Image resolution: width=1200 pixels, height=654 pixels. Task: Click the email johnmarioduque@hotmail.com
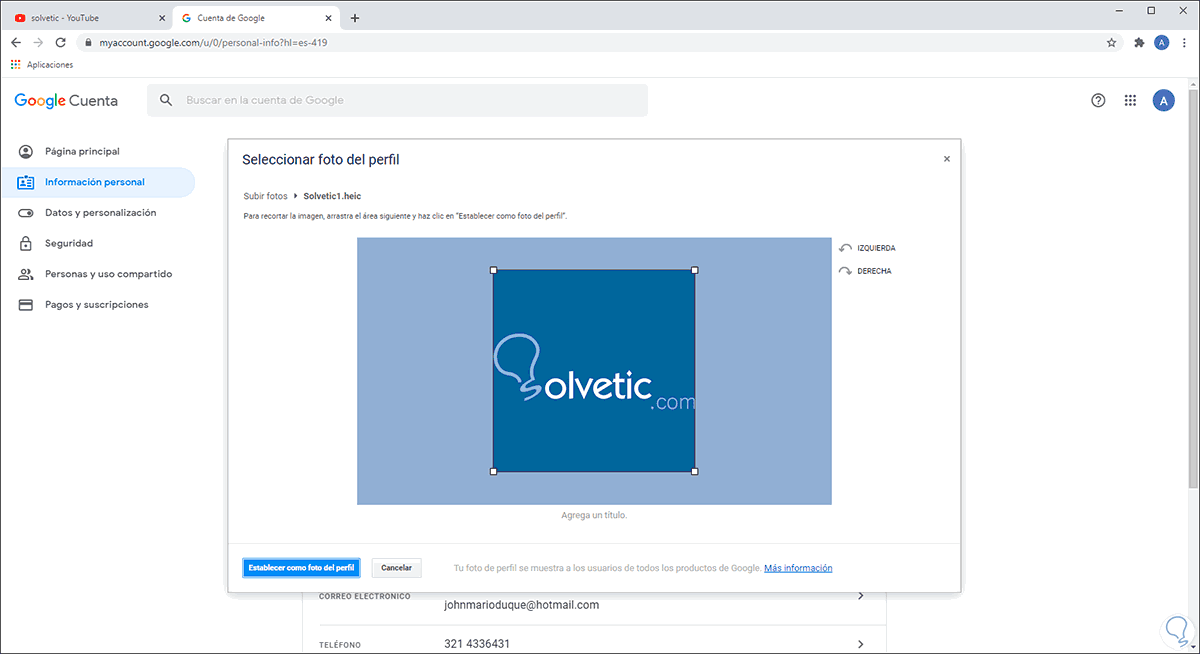pos(521,605)
